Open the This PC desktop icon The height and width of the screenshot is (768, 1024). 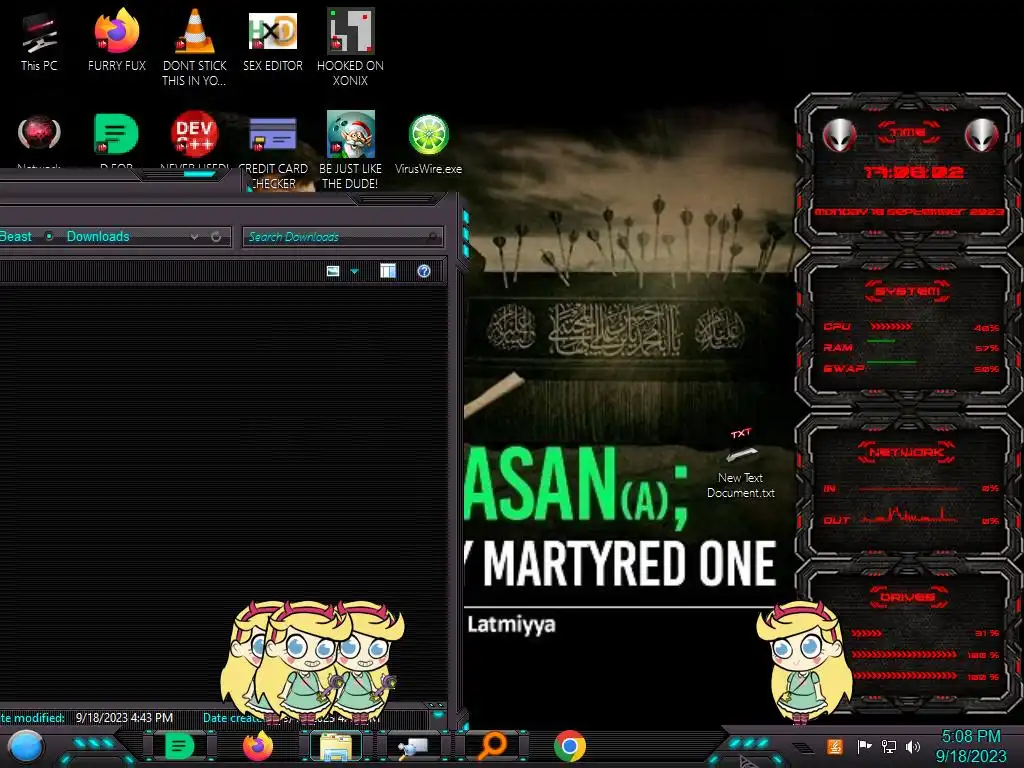pyautogui.click(x=39, y=40)
